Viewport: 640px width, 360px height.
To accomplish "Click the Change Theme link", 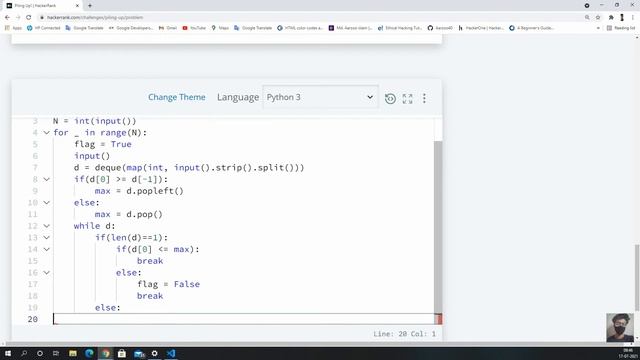I will pyautogui.click(x=177, y=97).
